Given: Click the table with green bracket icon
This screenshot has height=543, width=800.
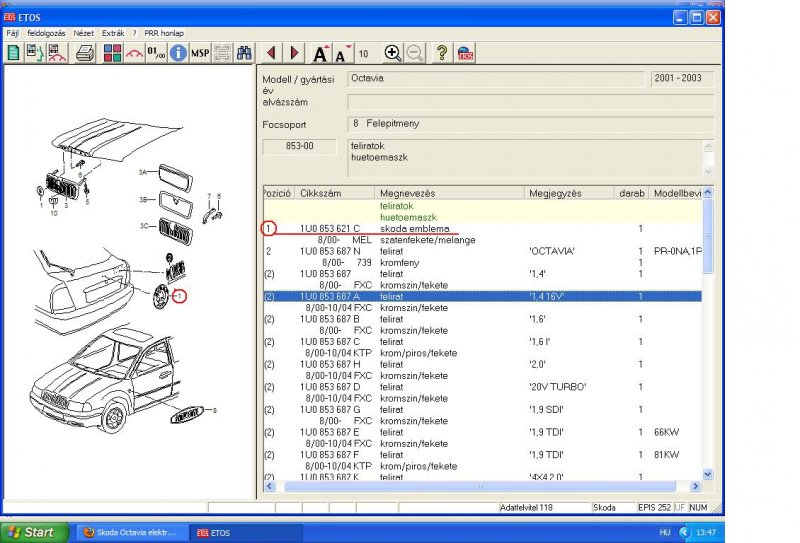Looking at the screenshot, I should point(35,53).
